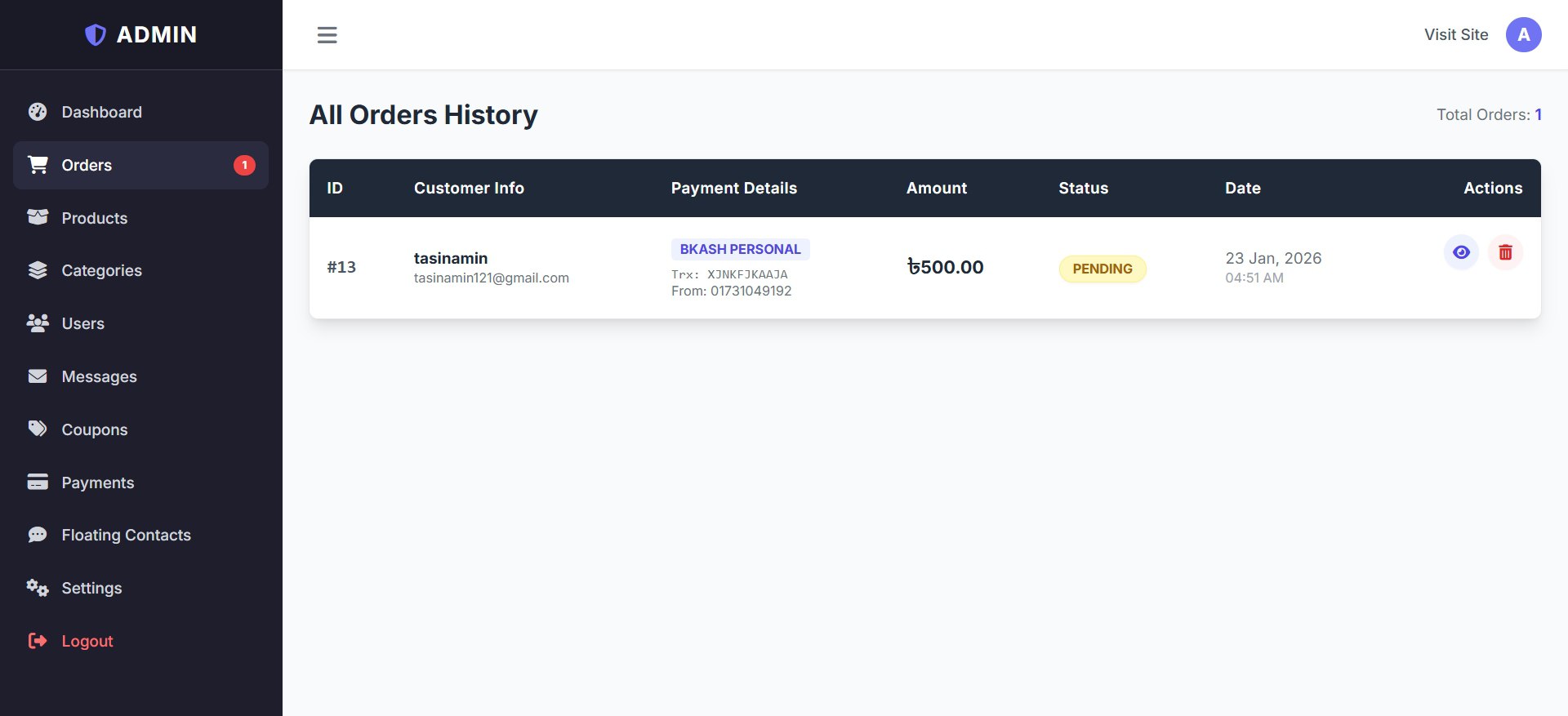The width and height of the screenshot is (1568, 716).
Task: Navigate to Payments page
Action: click(97, 483)
